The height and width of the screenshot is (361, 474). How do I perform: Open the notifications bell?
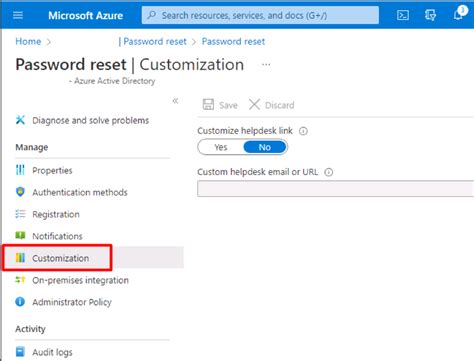coord(459,14)
